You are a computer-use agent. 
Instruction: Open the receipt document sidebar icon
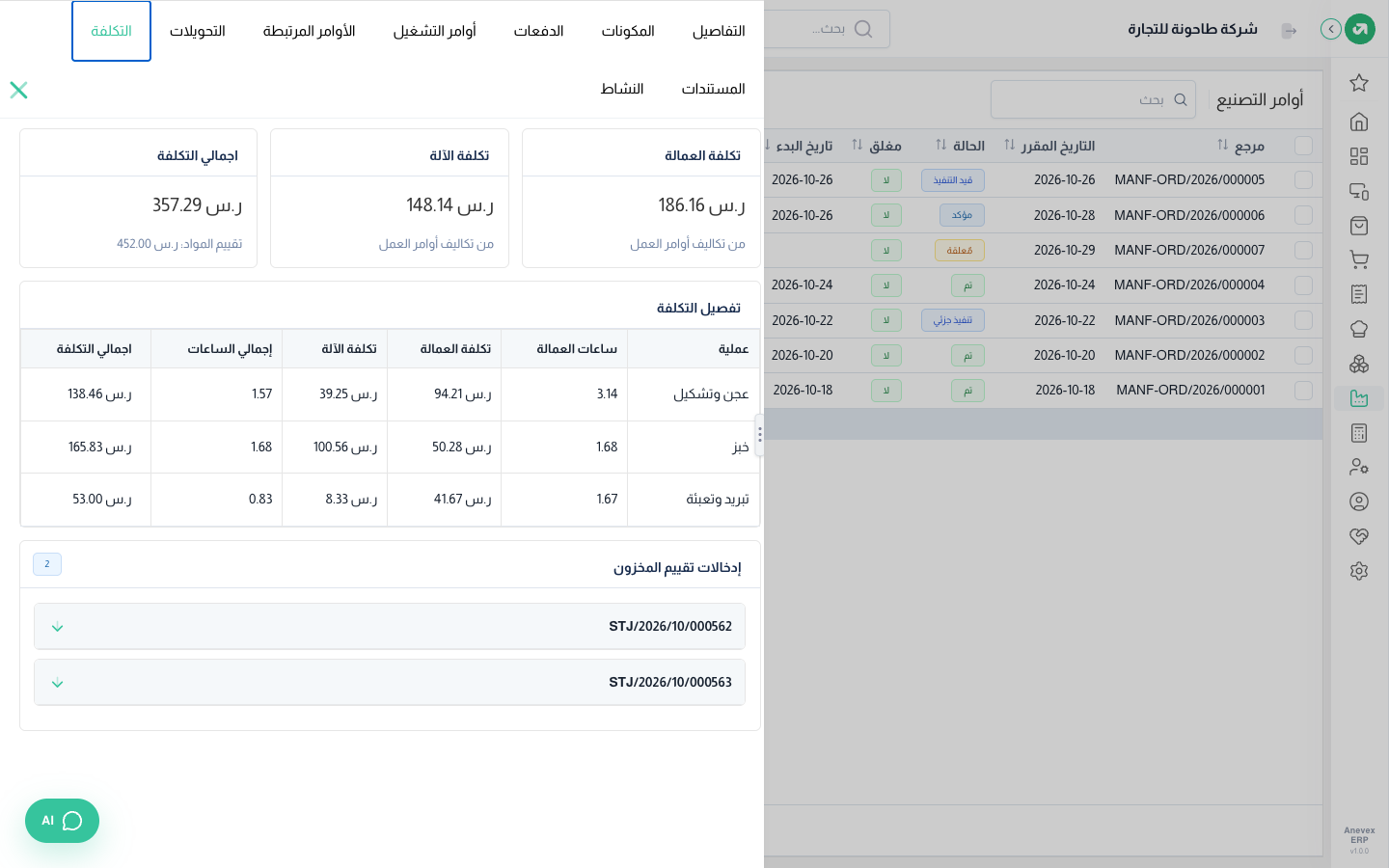[x=1359, y=294]
